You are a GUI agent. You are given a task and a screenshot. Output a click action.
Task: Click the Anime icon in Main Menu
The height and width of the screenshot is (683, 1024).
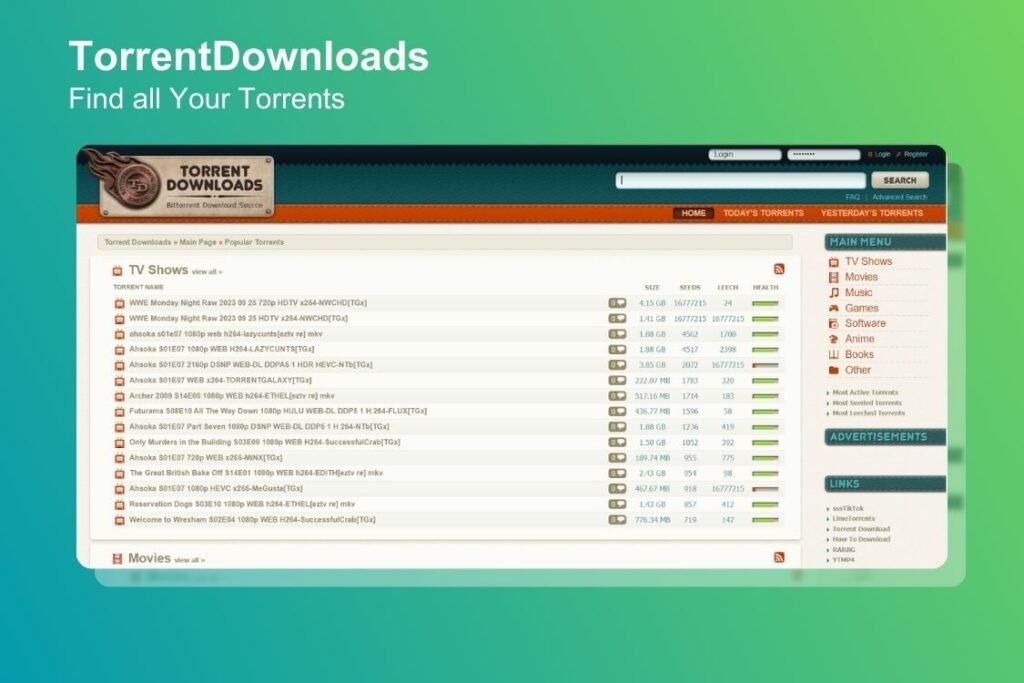(x=833, y=339)
